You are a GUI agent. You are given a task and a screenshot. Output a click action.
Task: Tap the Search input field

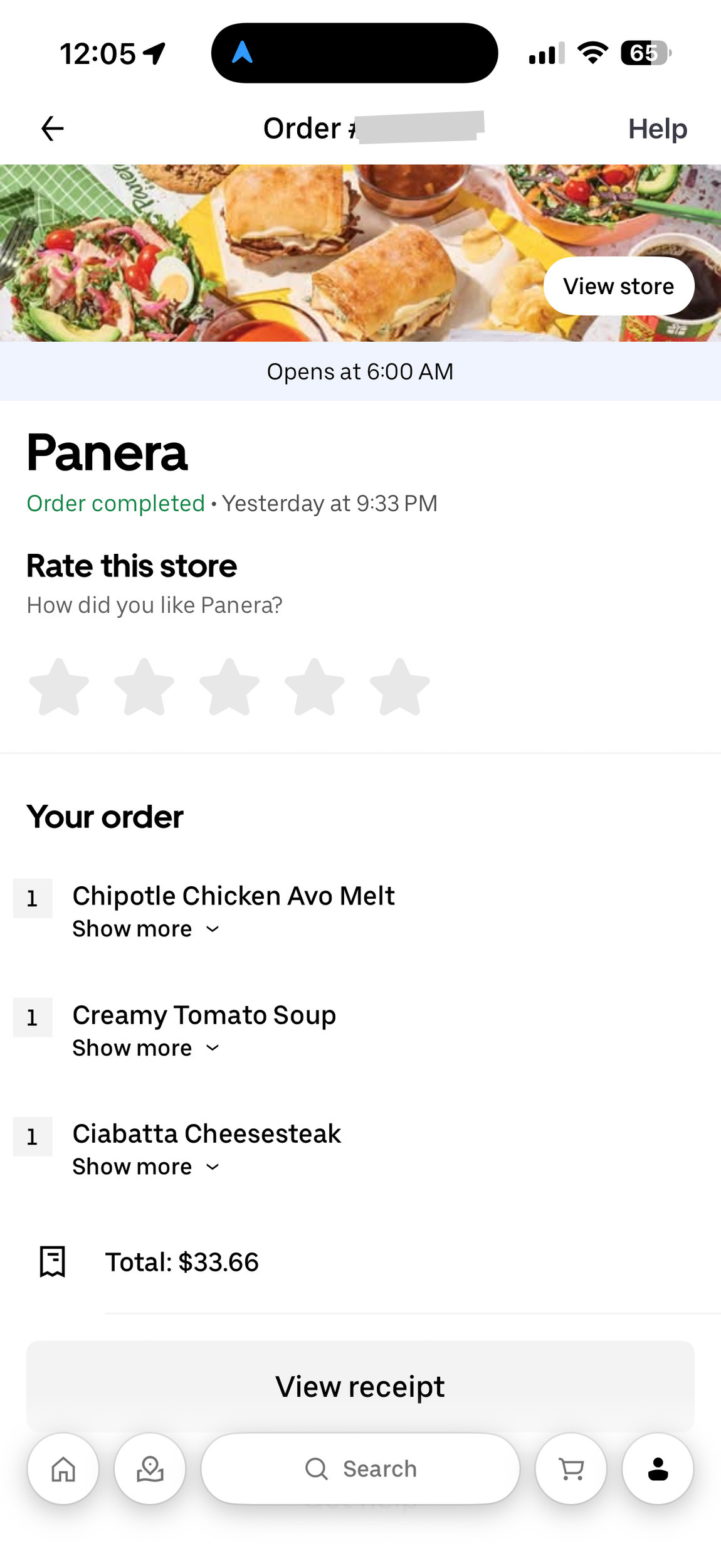tap(360, 1468)
